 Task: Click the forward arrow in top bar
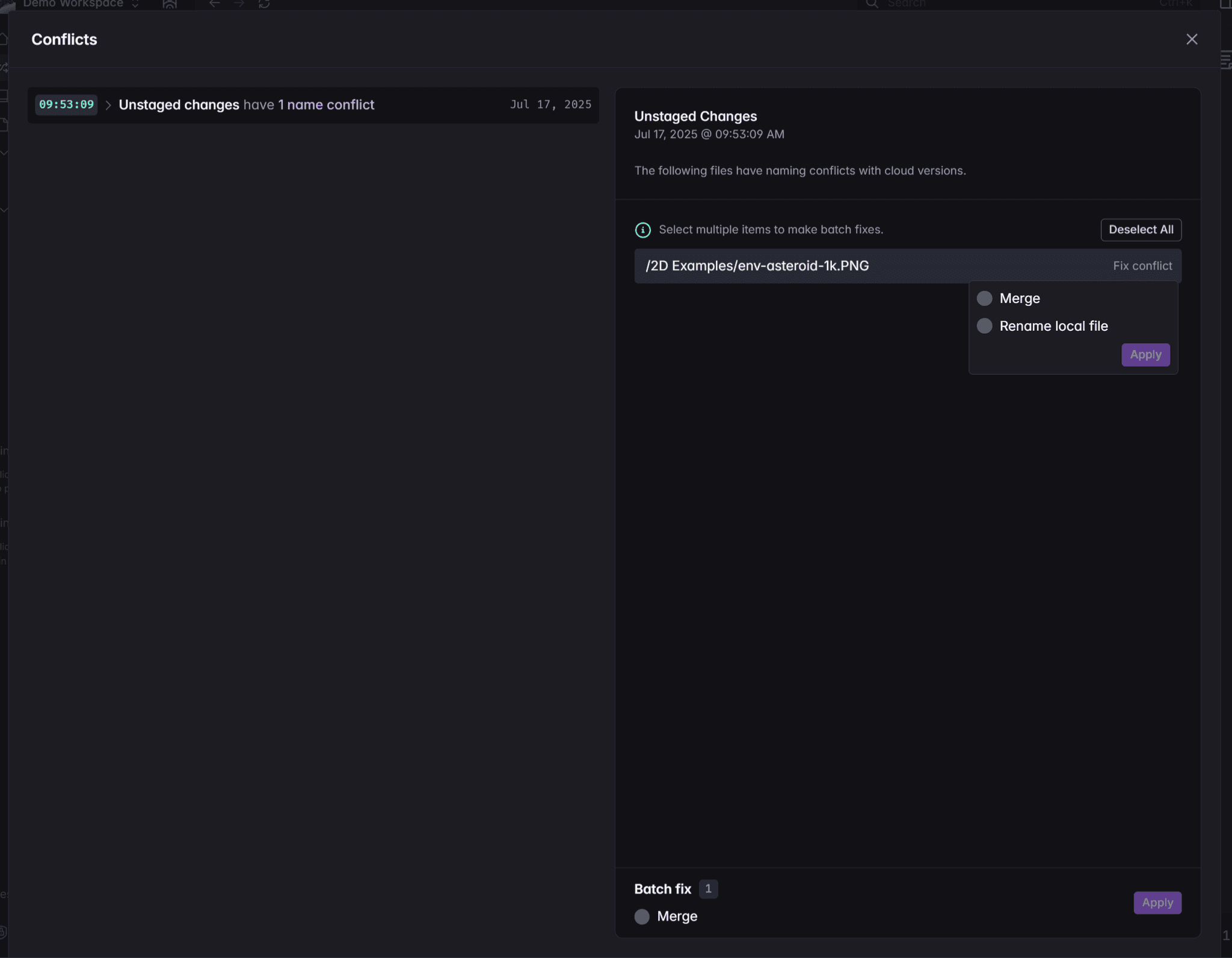click(x=239, y=4)
